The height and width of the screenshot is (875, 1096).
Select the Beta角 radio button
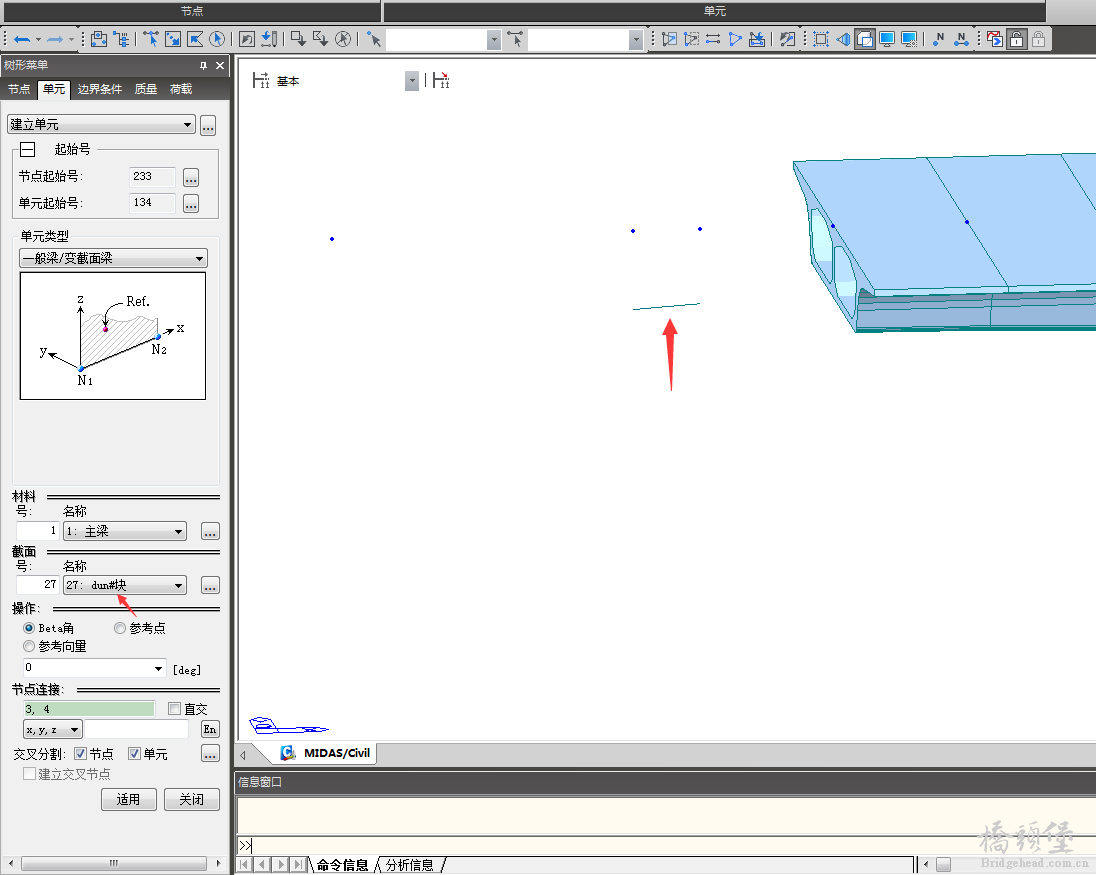click(x=29, y=628)
